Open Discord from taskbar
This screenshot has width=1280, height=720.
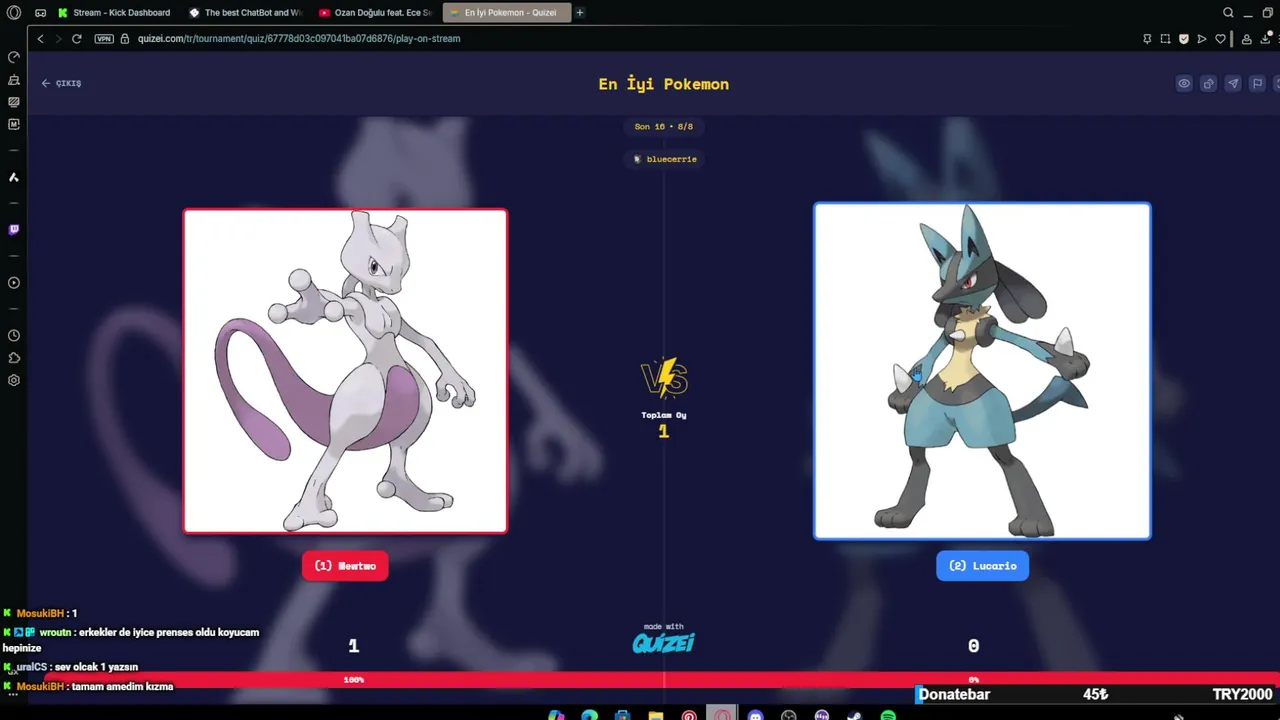pos(756,716)
